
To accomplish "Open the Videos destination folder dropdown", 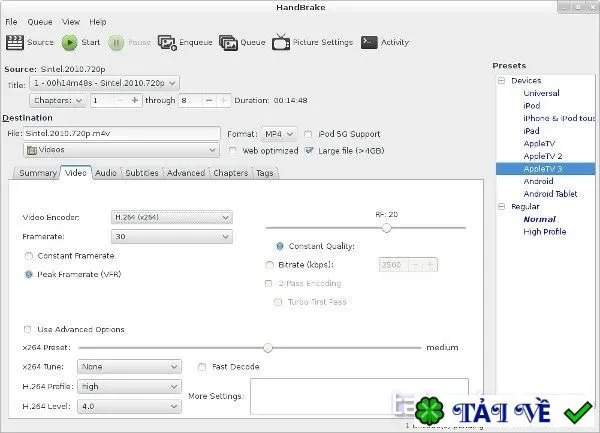I will 121,150.
